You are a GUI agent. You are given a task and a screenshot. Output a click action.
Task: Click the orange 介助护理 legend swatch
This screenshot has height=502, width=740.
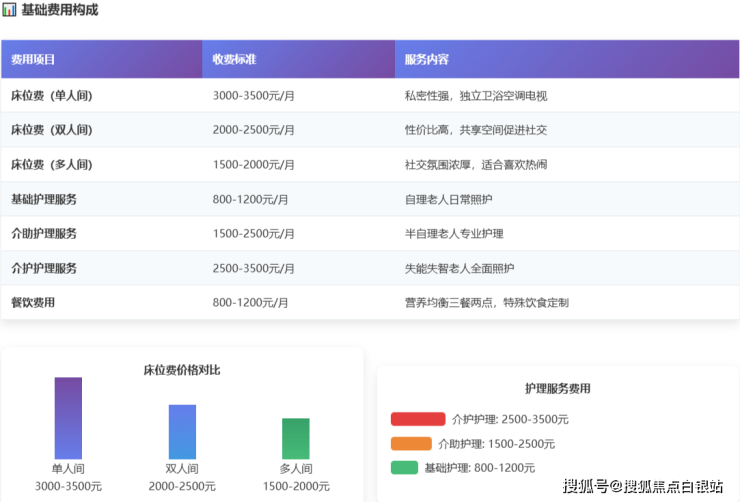[411, 443]
